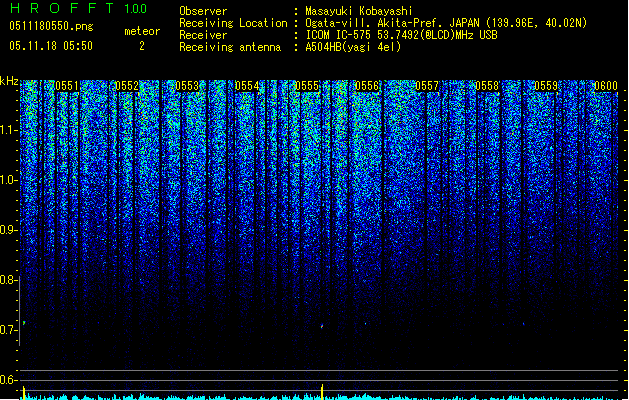Click the 0.9 kHz axis label

pyautogui.click(x=8, y=230)
